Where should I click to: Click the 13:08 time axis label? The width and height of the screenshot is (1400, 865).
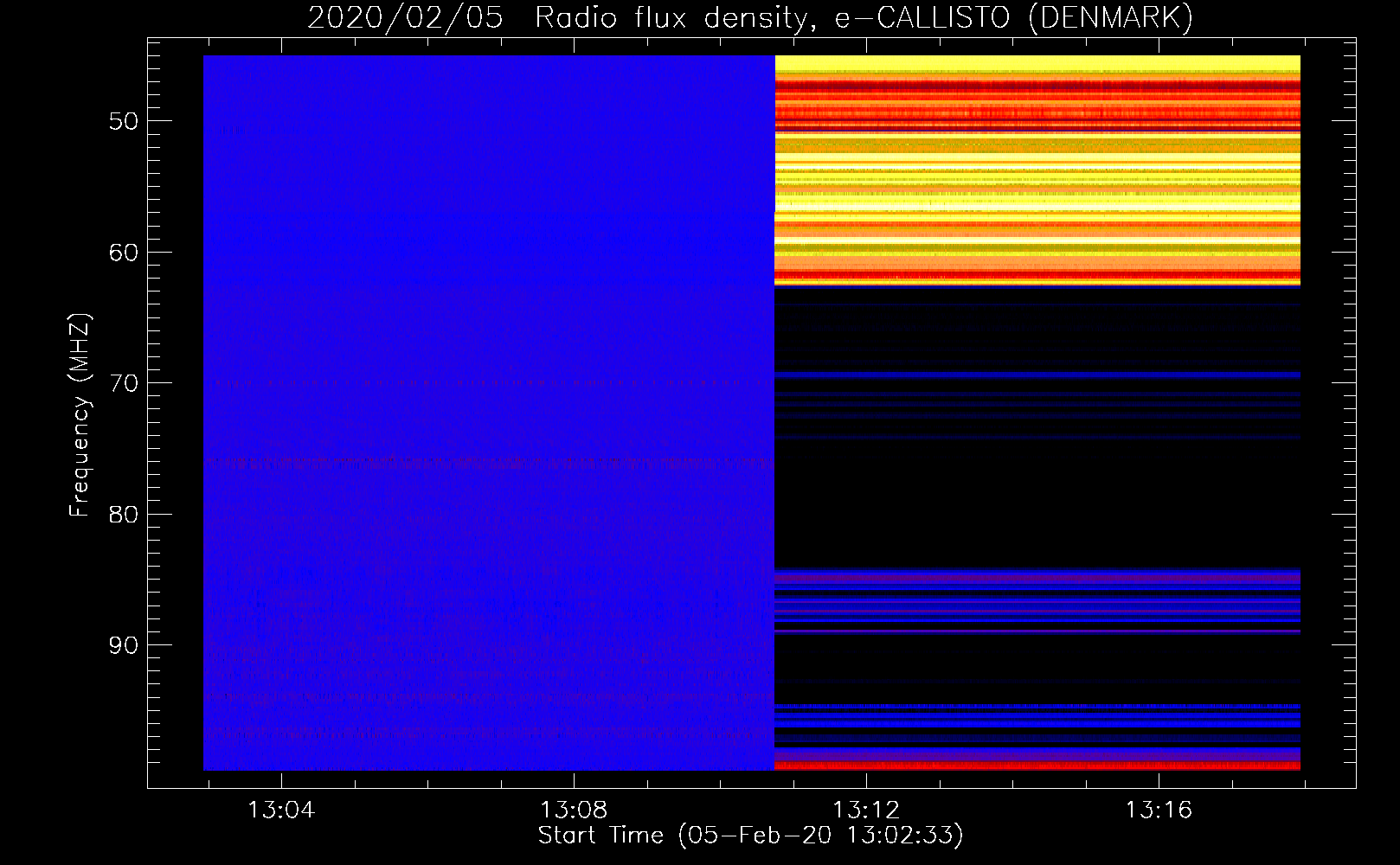coord(574,811)
